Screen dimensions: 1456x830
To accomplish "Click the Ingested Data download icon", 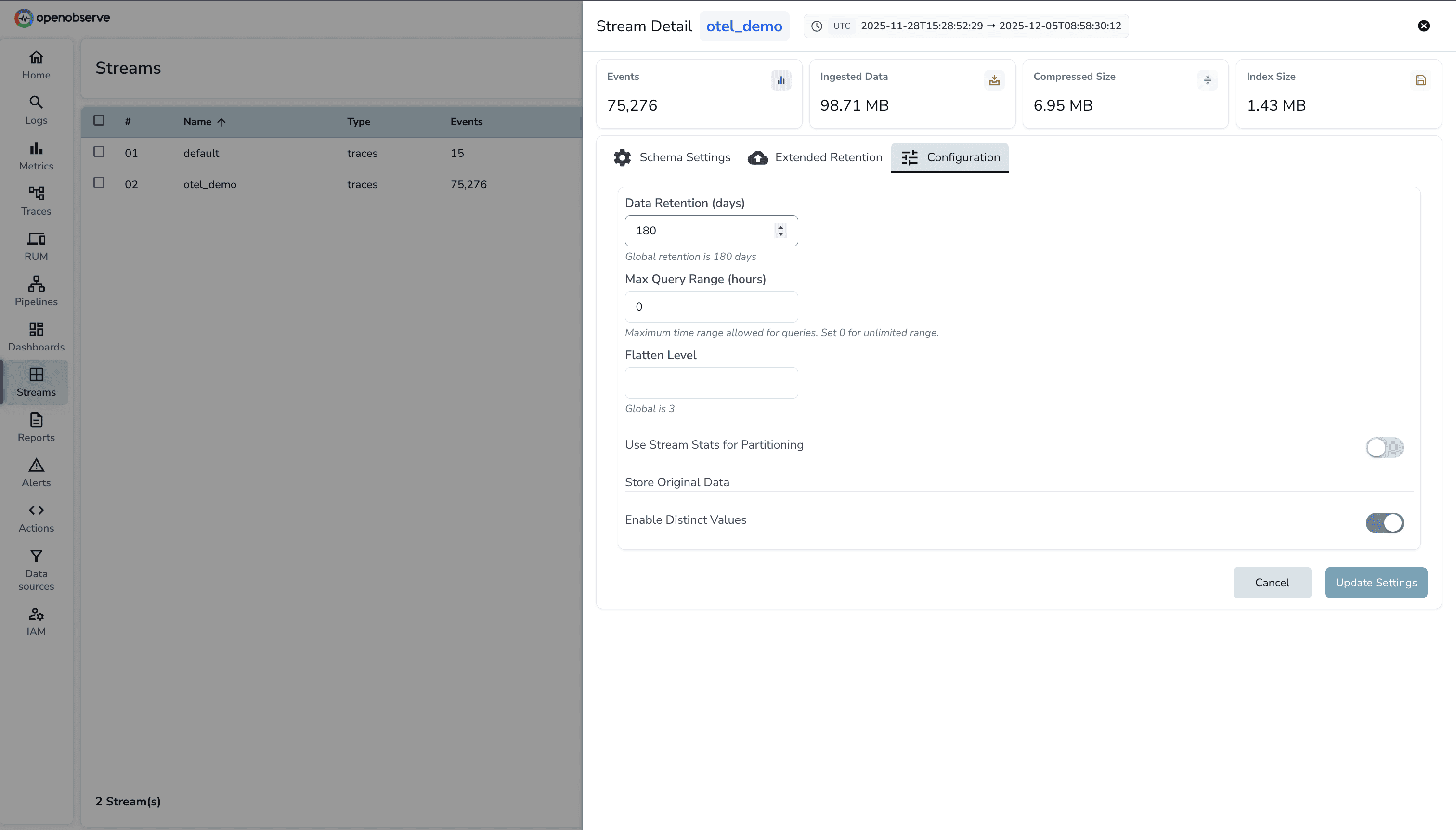I will (x=994, y=80).
